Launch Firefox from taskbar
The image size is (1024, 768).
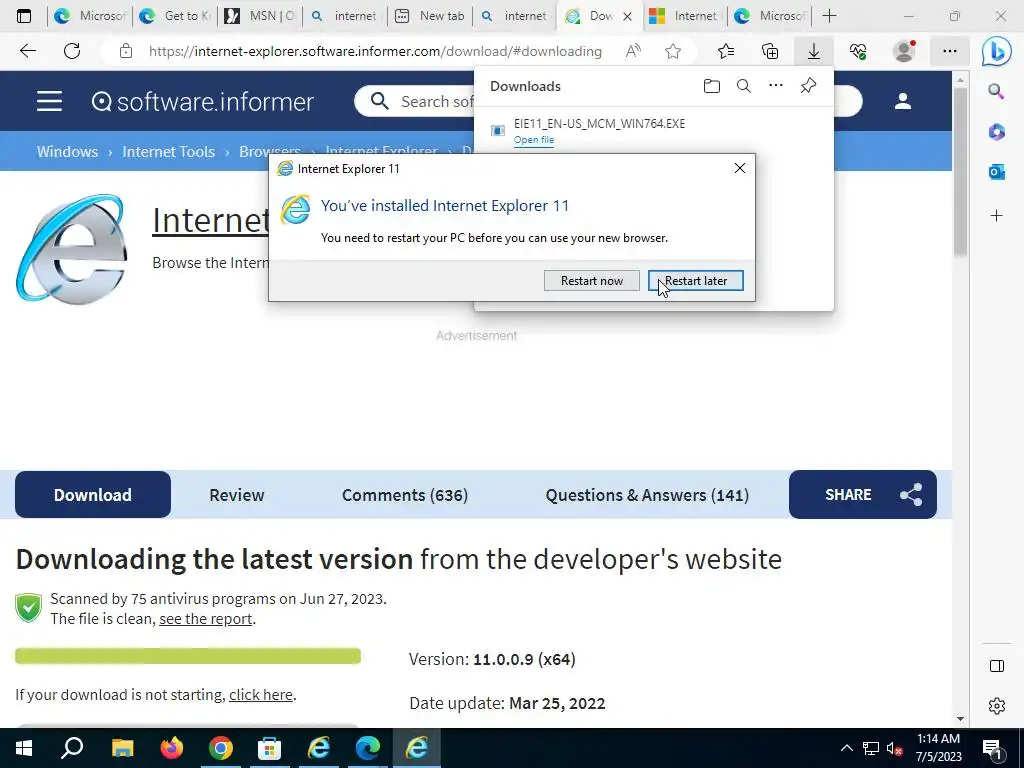[172, 748]
